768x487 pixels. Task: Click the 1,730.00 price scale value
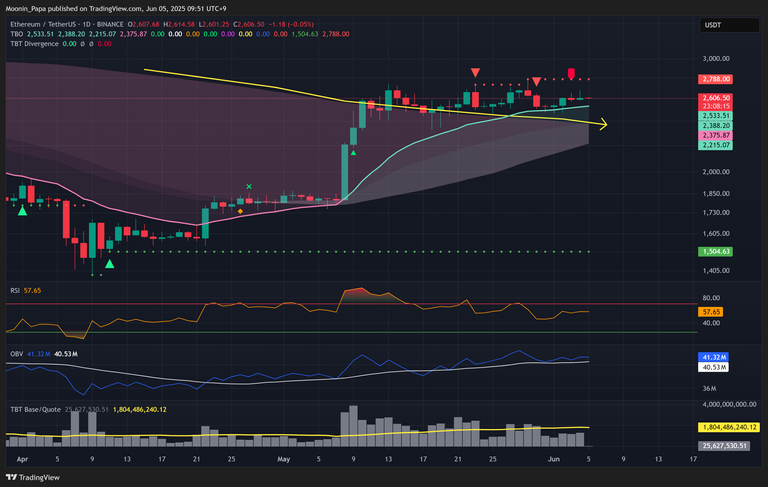716,213
